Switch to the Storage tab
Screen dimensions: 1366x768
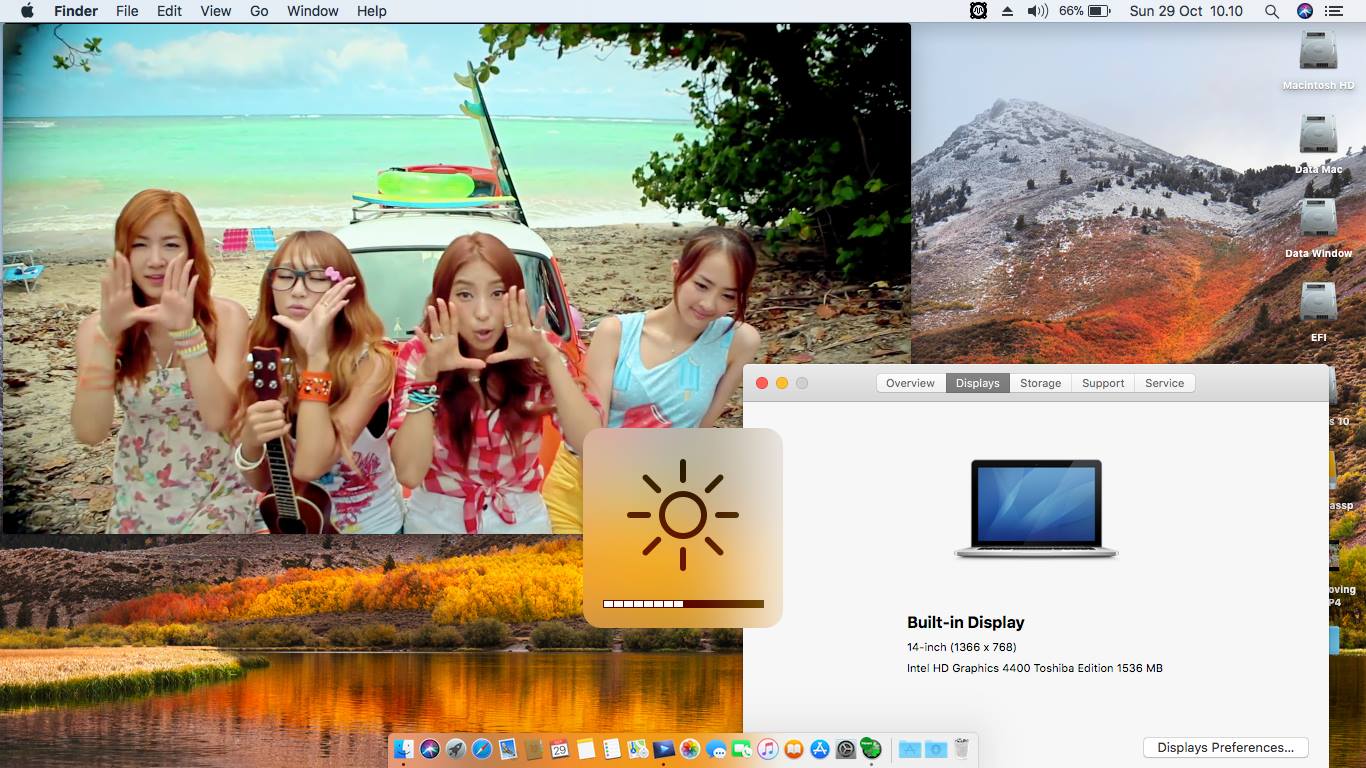(1040, 383)
